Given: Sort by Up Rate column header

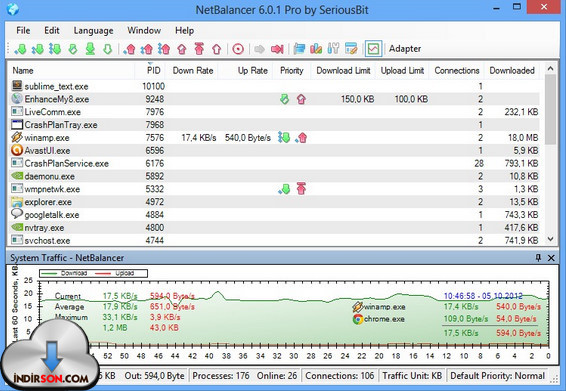Looking at the screenshot, I should point(245,70).
